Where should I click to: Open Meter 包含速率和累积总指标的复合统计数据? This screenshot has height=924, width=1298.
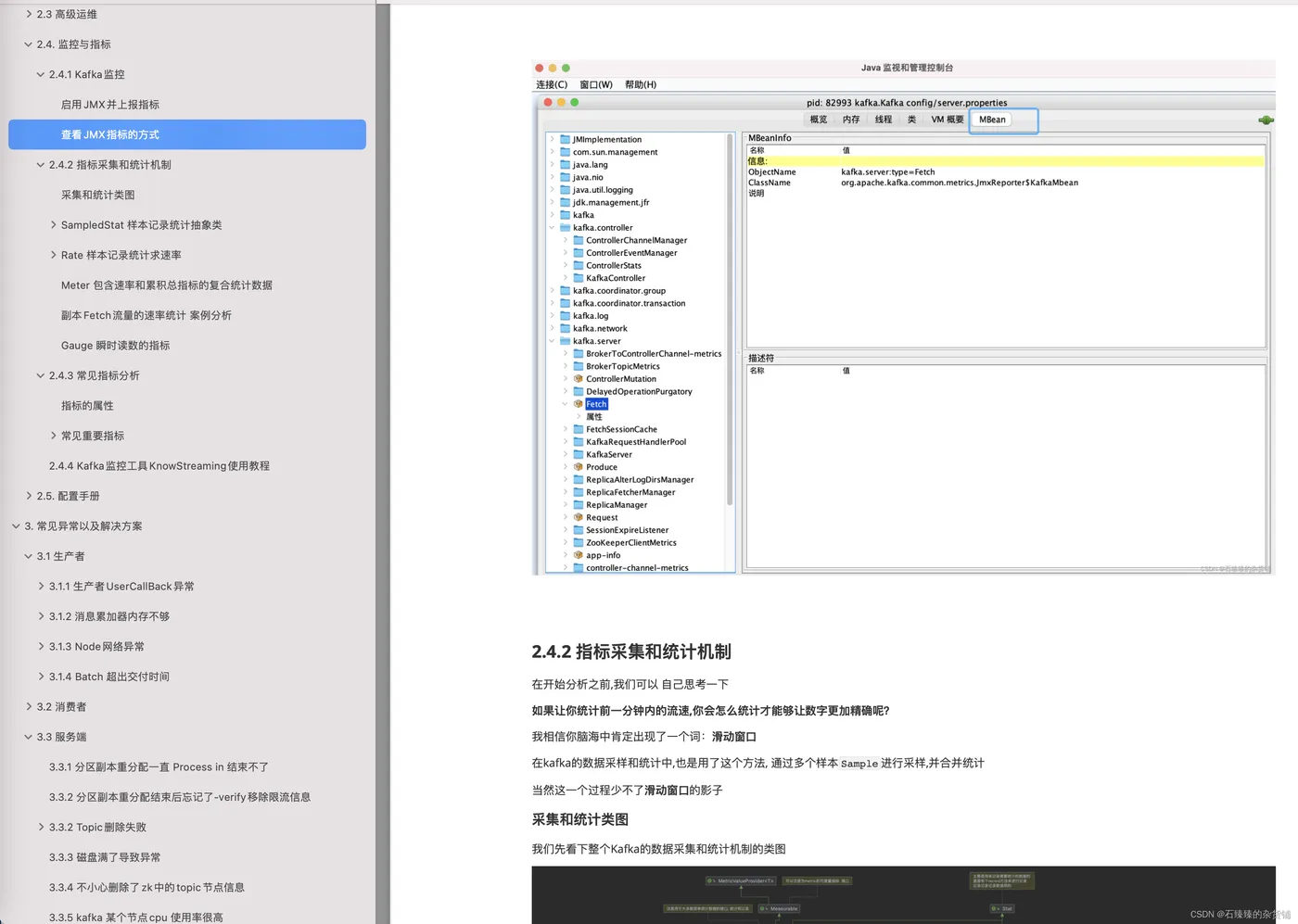tap(167, 285)
